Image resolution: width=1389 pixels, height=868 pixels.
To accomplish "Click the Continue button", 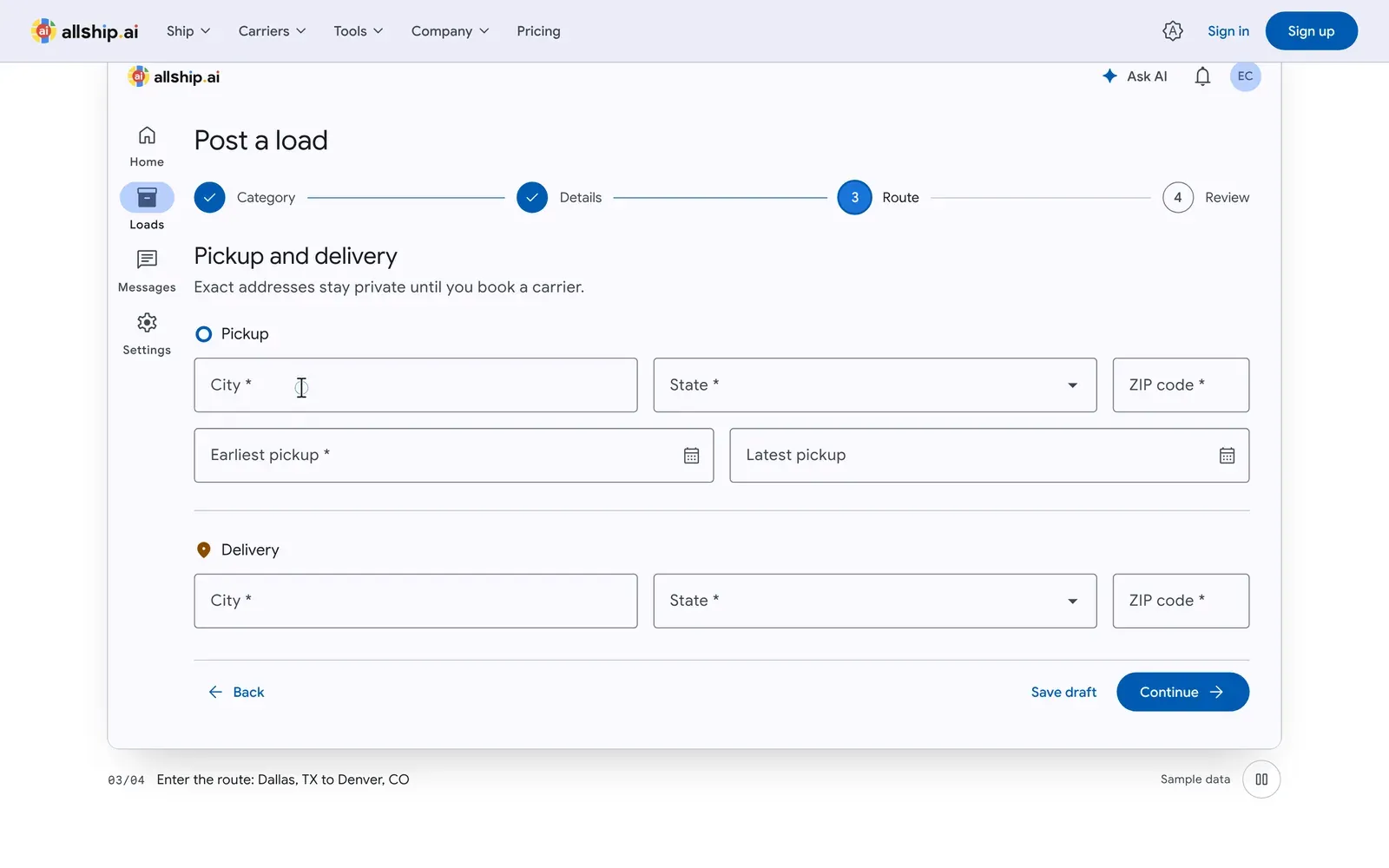I will 1182,692.
